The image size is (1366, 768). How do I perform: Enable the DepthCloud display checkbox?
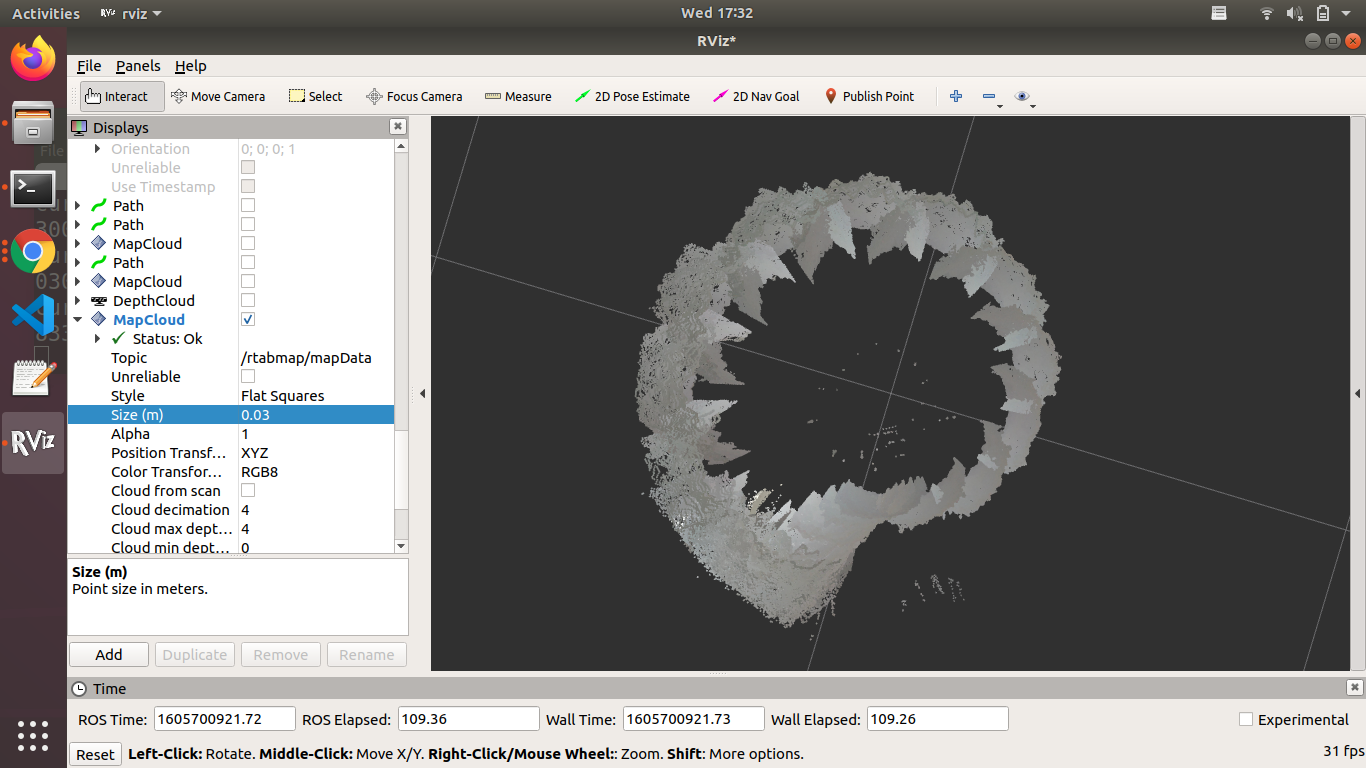(248, 300)
